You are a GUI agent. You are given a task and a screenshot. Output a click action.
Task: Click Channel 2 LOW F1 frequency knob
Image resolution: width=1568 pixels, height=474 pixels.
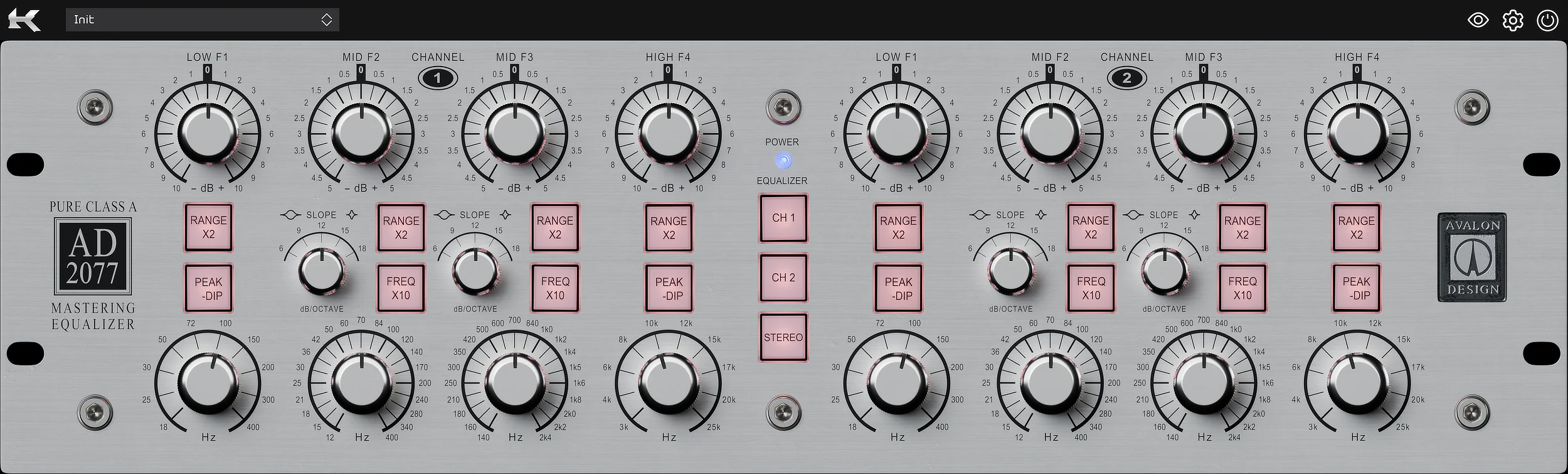(897, 382)
